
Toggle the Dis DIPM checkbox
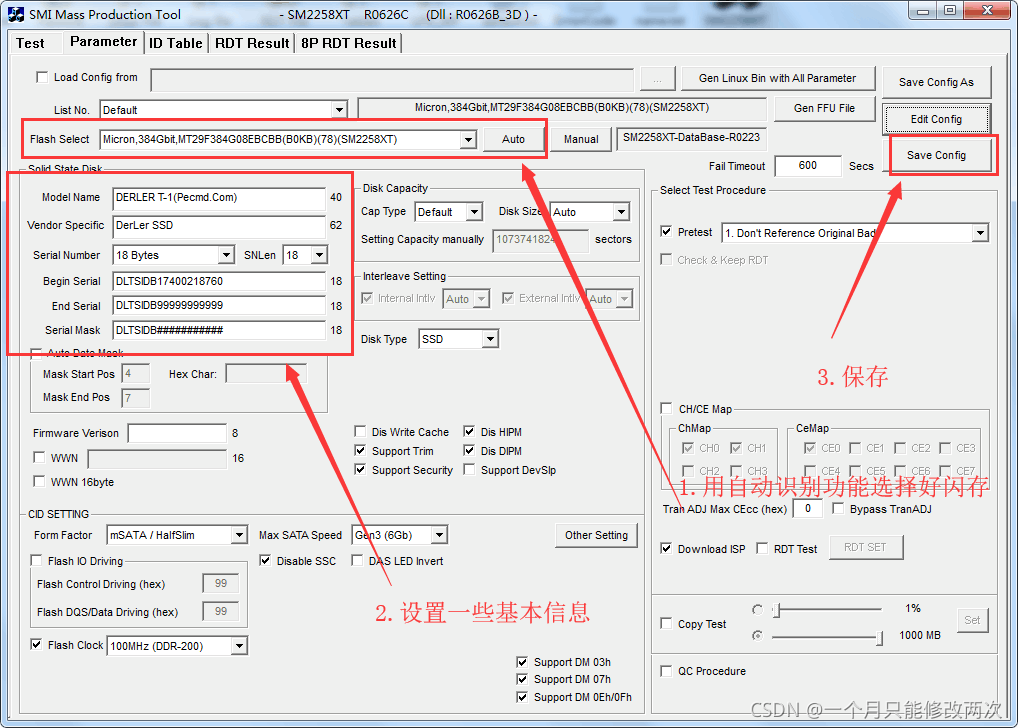(469, 451)
